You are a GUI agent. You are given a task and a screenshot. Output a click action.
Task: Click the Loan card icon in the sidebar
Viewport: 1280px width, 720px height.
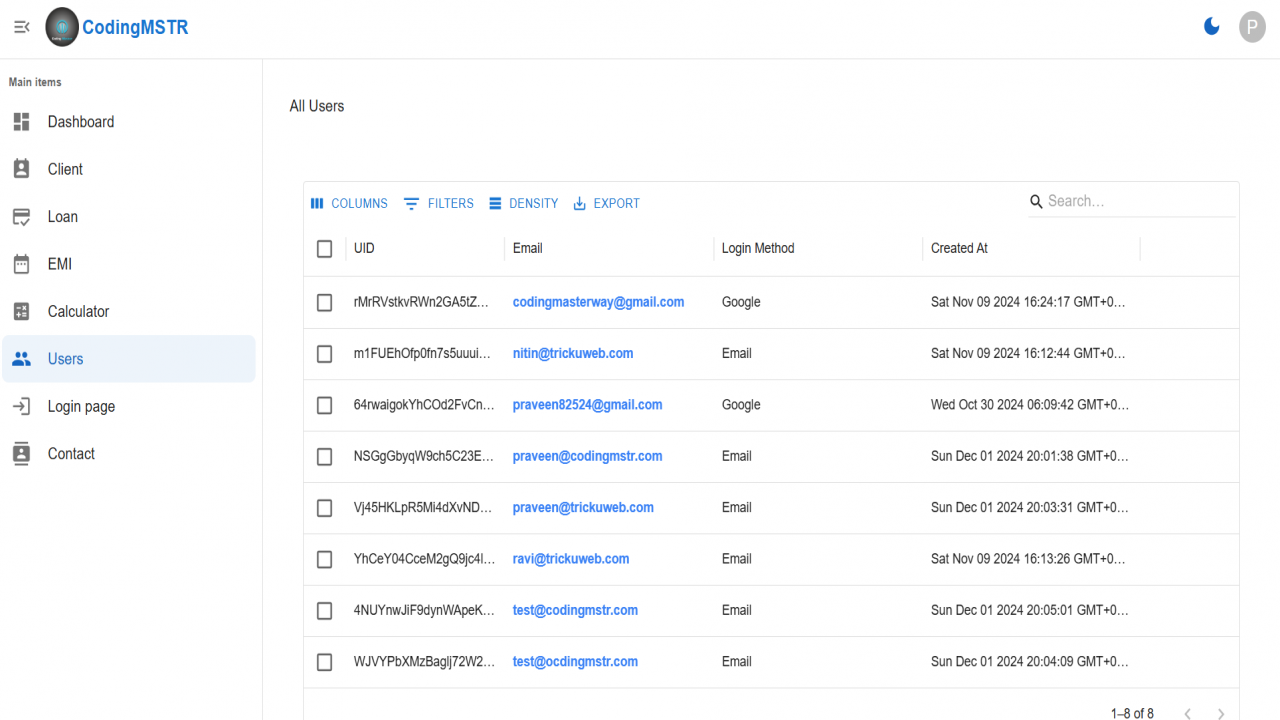coord(22,217)
